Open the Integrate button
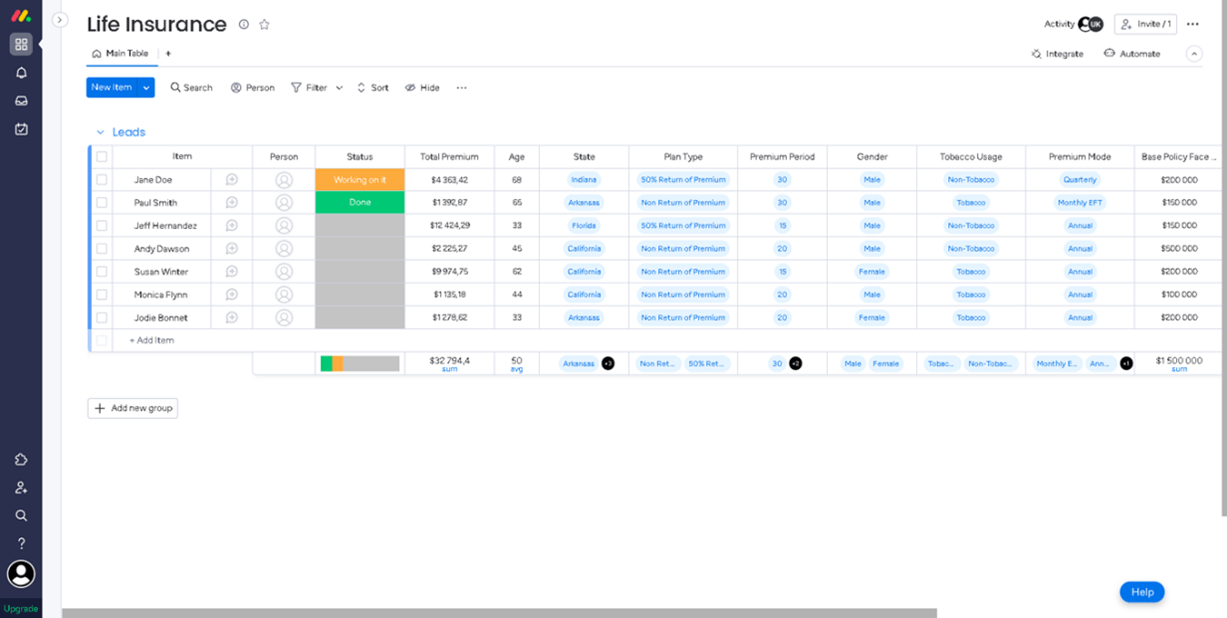Image resolution: width=1227 pixels, height=618 pixels. (1057, 54)
